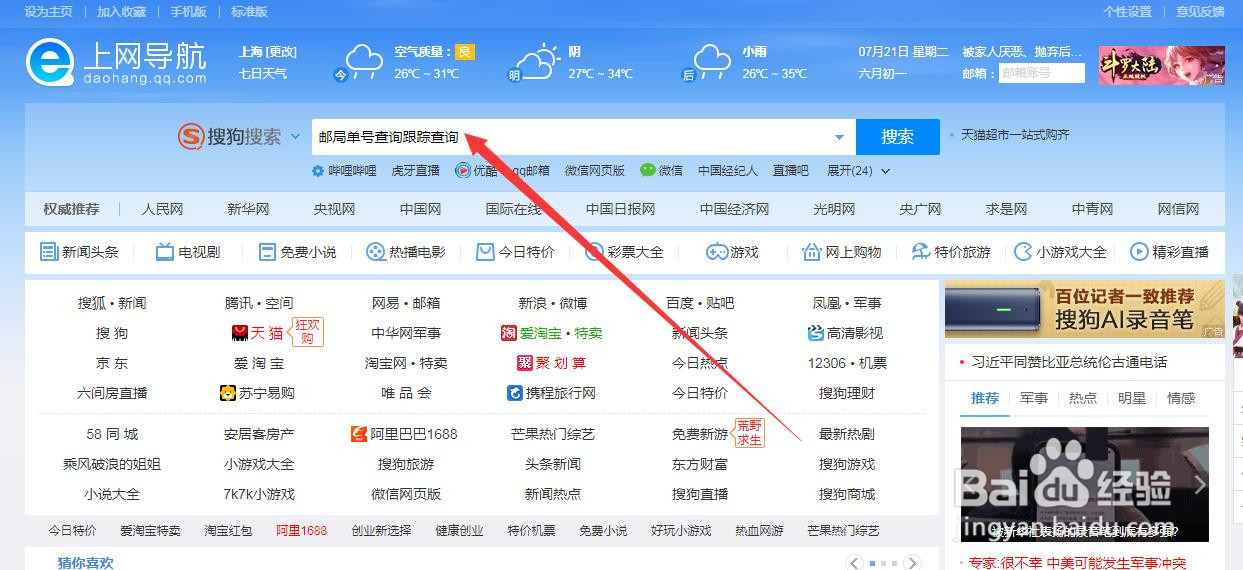Switch to 情感 news tab
Screen dimensions: 1243x570
[1181, 398]
